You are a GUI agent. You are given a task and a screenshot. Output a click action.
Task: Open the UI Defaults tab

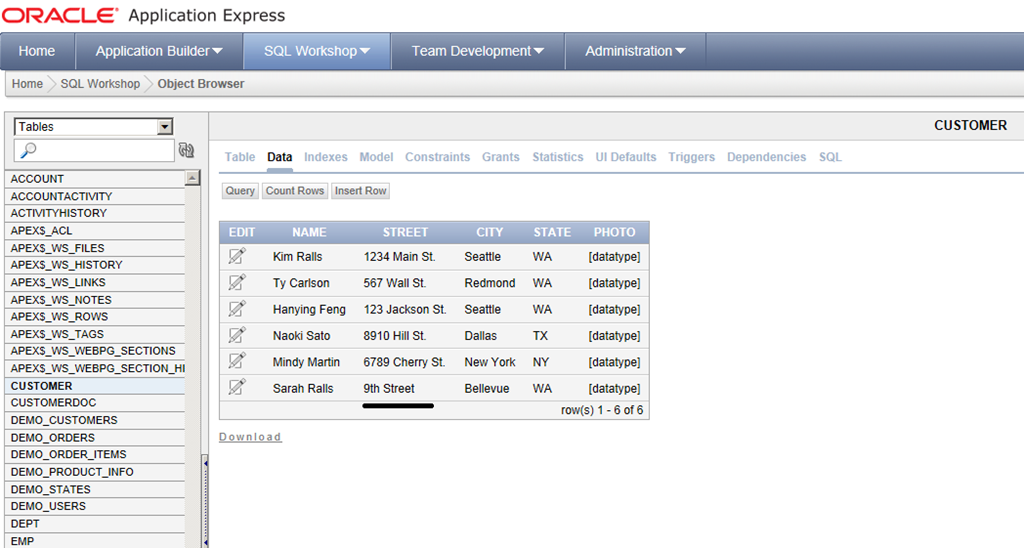point(626,157)
